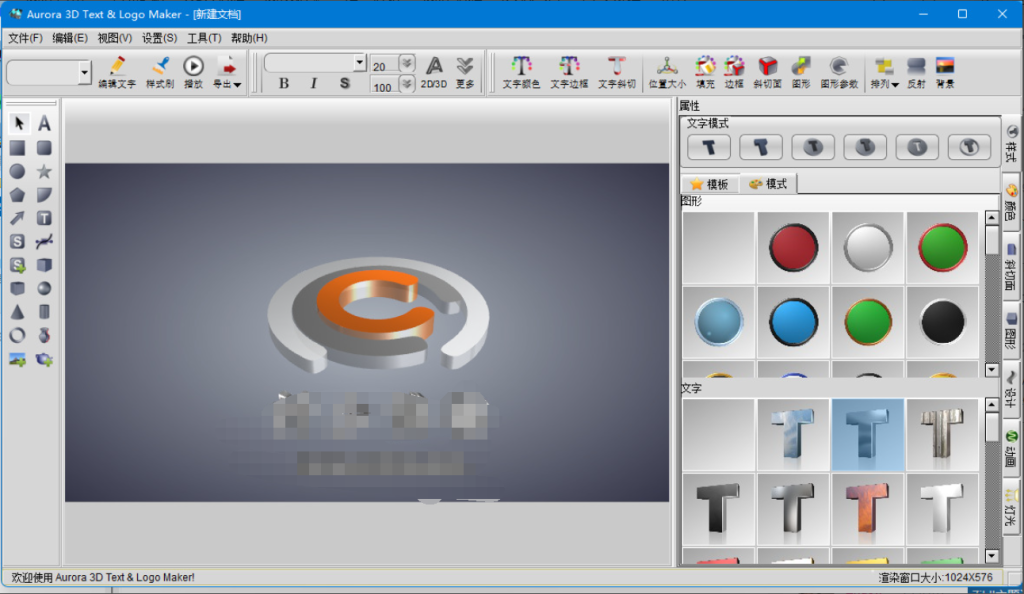Image resolution: width=1024 pixels, height=594 pixels.
Task: Open the 斜切面 bevel cube tool
Action: [x=767, y=72]
